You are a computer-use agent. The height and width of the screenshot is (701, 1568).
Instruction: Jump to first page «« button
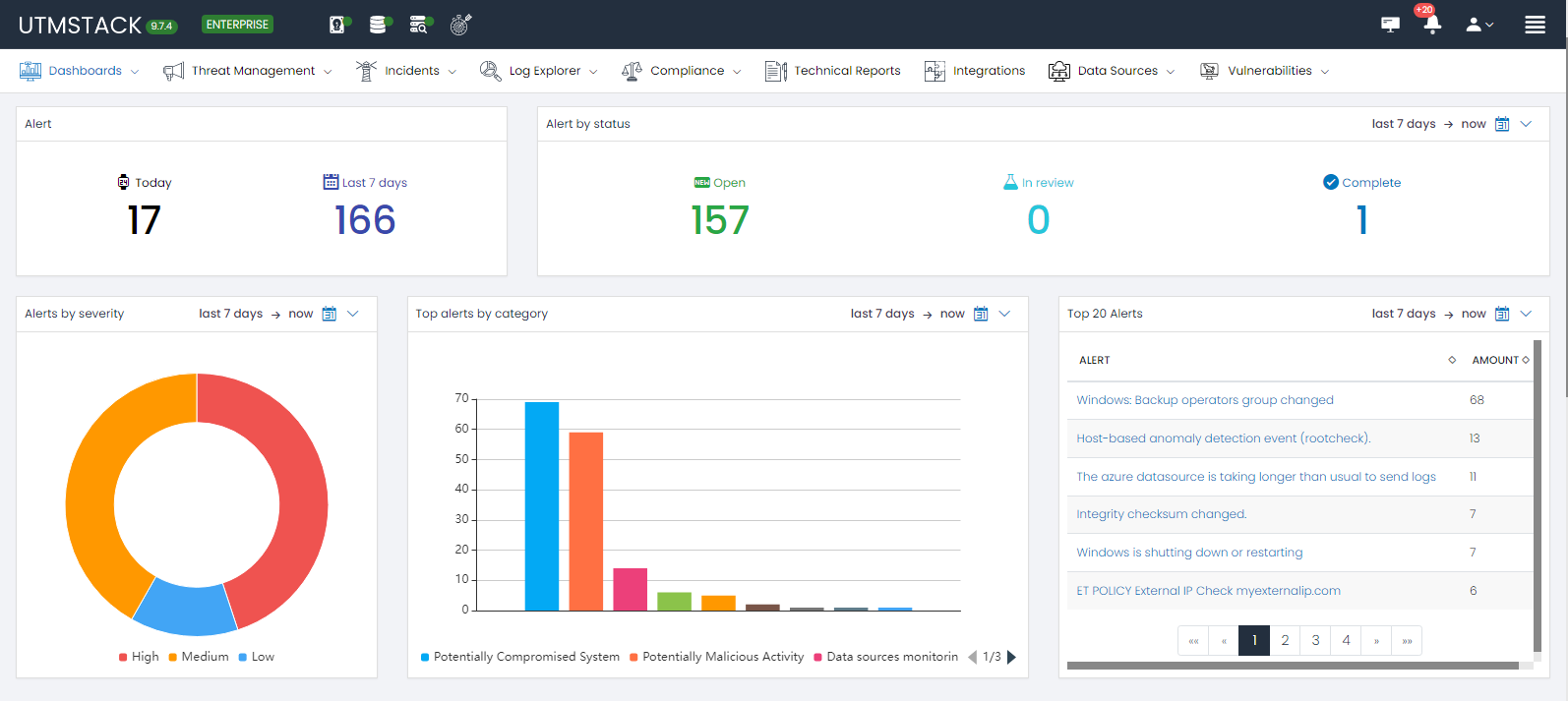tap(1193, 640)
